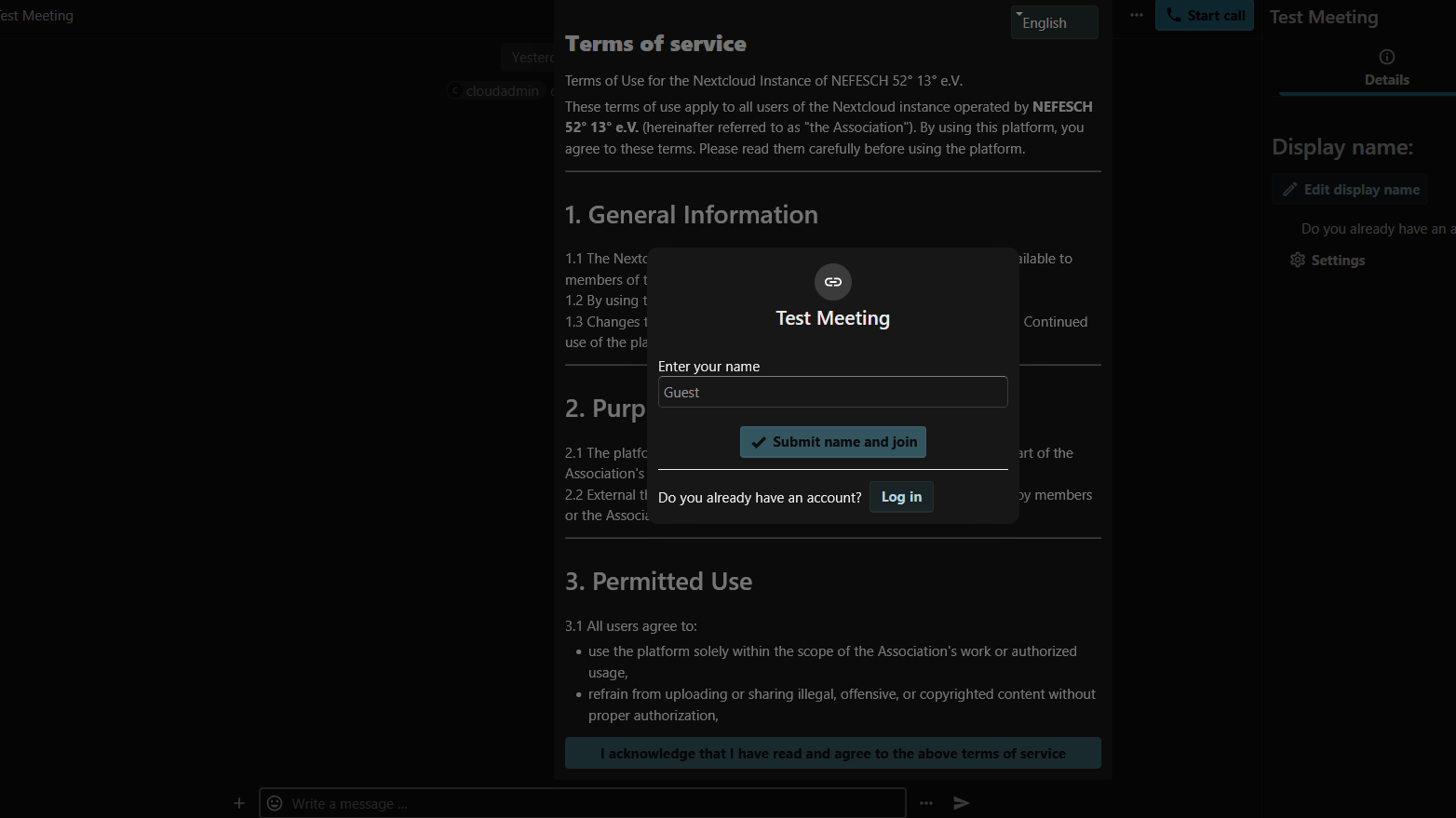The height and width of the screenshot is (818, 1456).
Task: Click Submit name and join
Action: 832,442
